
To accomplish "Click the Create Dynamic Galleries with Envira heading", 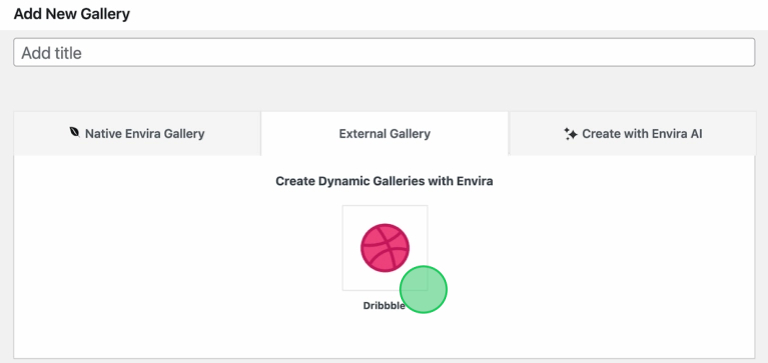I will (384, 181).
